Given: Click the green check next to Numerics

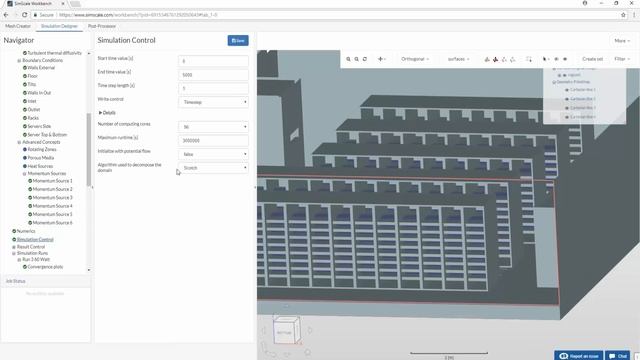Looking at the screenshot, I should coord(14,231).
